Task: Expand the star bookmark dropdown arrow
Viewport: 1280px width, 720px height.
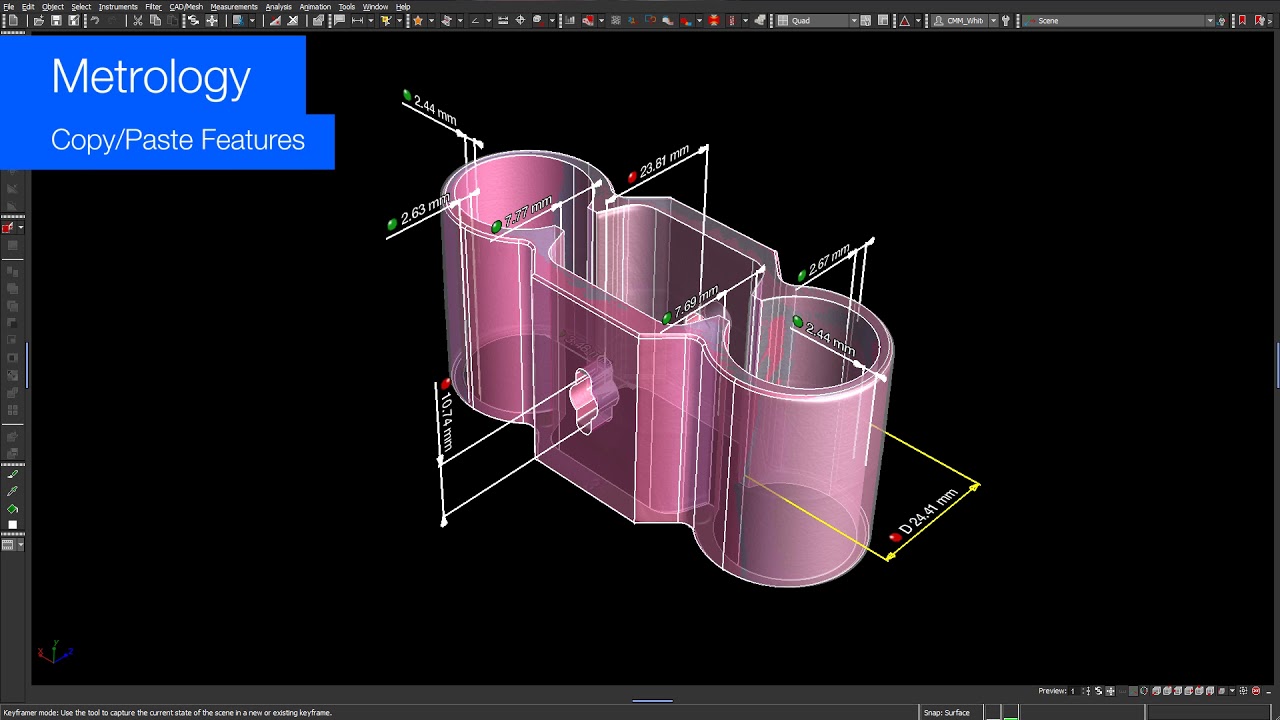Action: [x=431, y=20]
